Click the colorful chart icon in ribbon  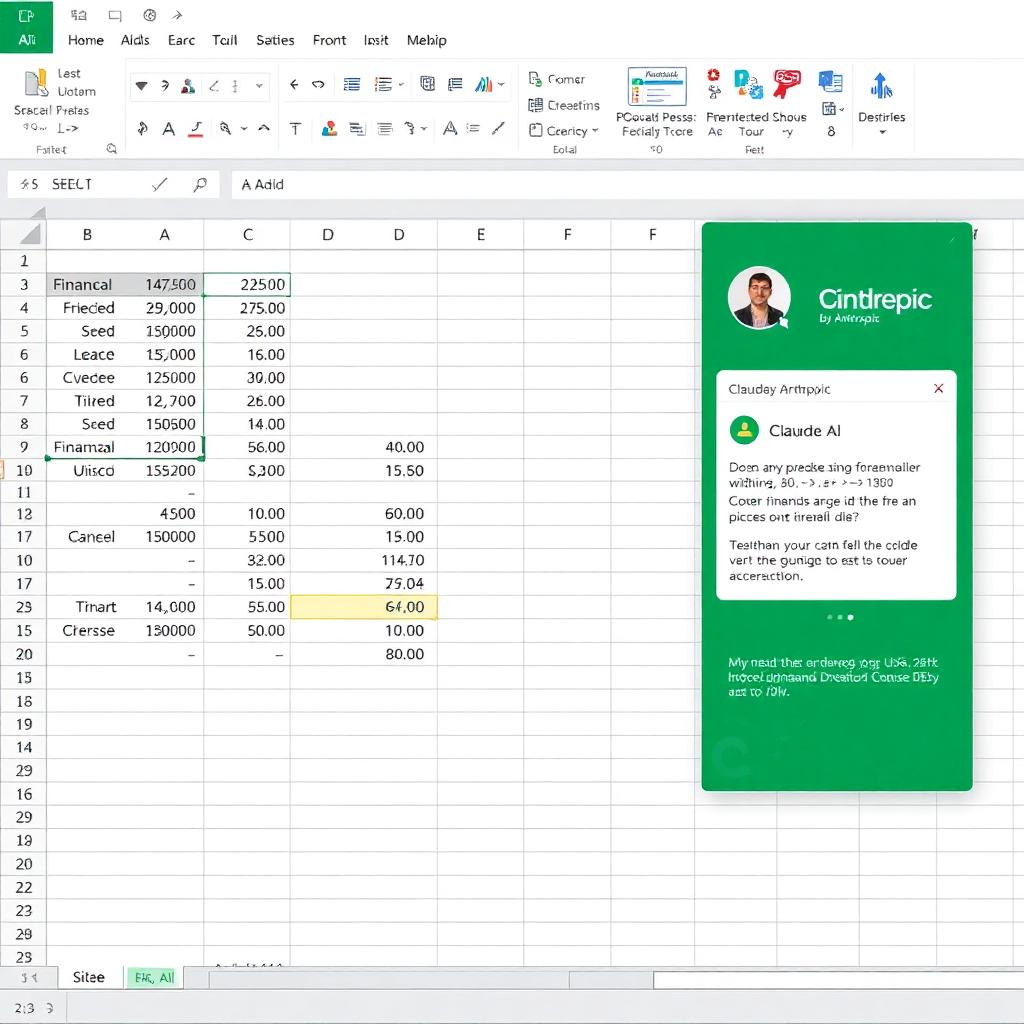(x=484, y=85)
